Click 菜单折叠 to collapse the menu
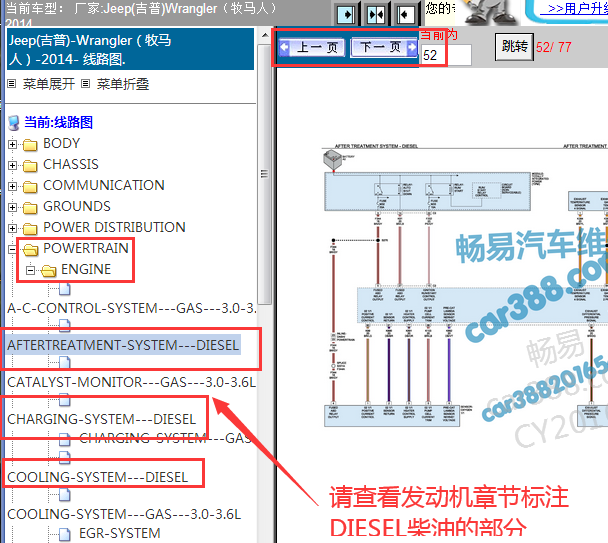Screen dimensions: 608x543 click(123, 84)
